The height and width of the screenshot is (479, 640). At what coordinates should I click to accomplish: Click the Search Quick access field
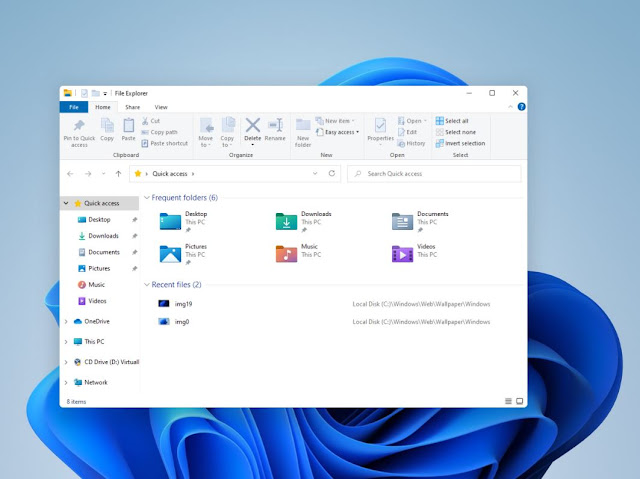[434, 174]
